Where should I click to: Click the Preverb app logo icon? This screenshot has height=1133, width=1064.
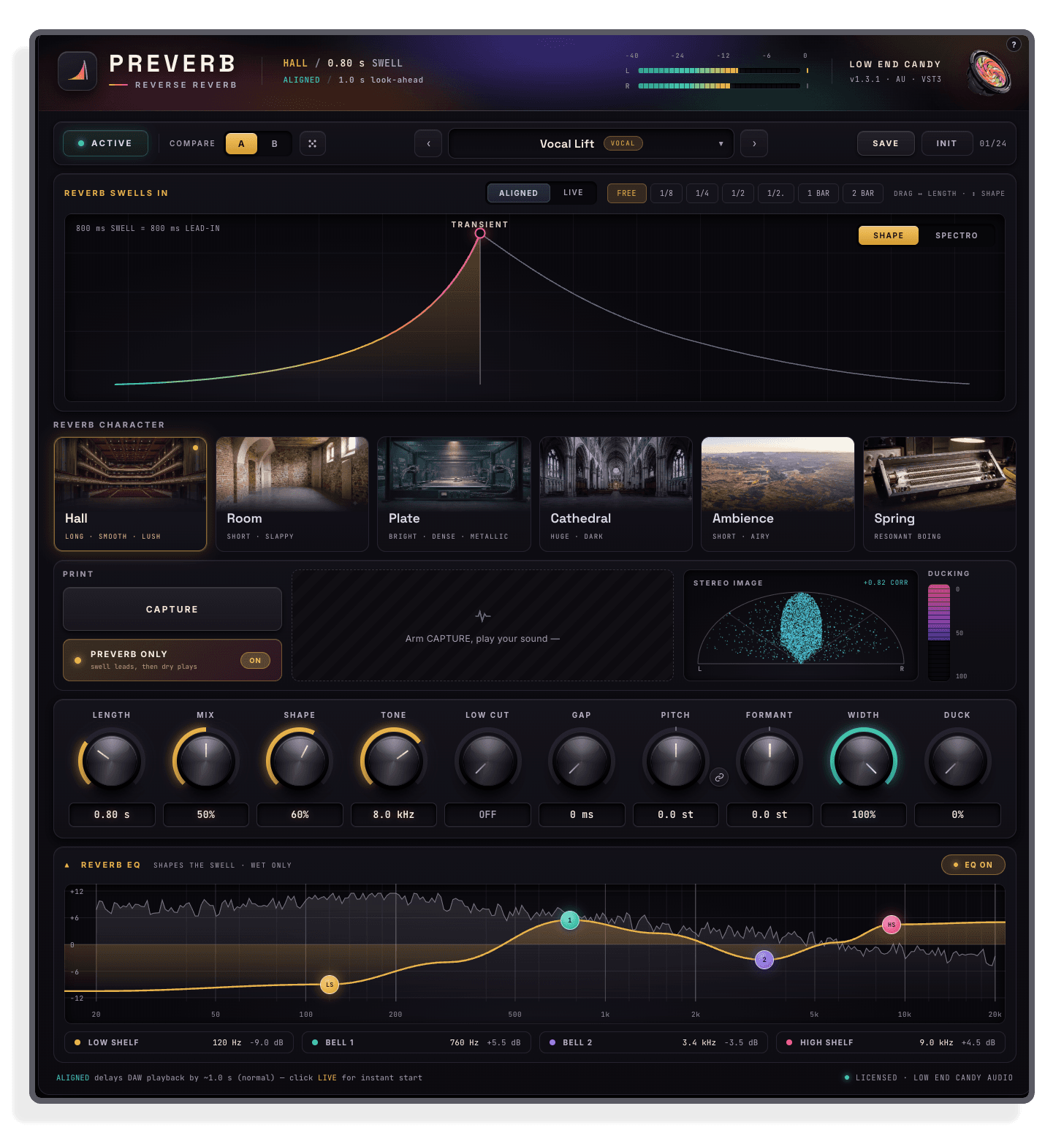(77, 71)
